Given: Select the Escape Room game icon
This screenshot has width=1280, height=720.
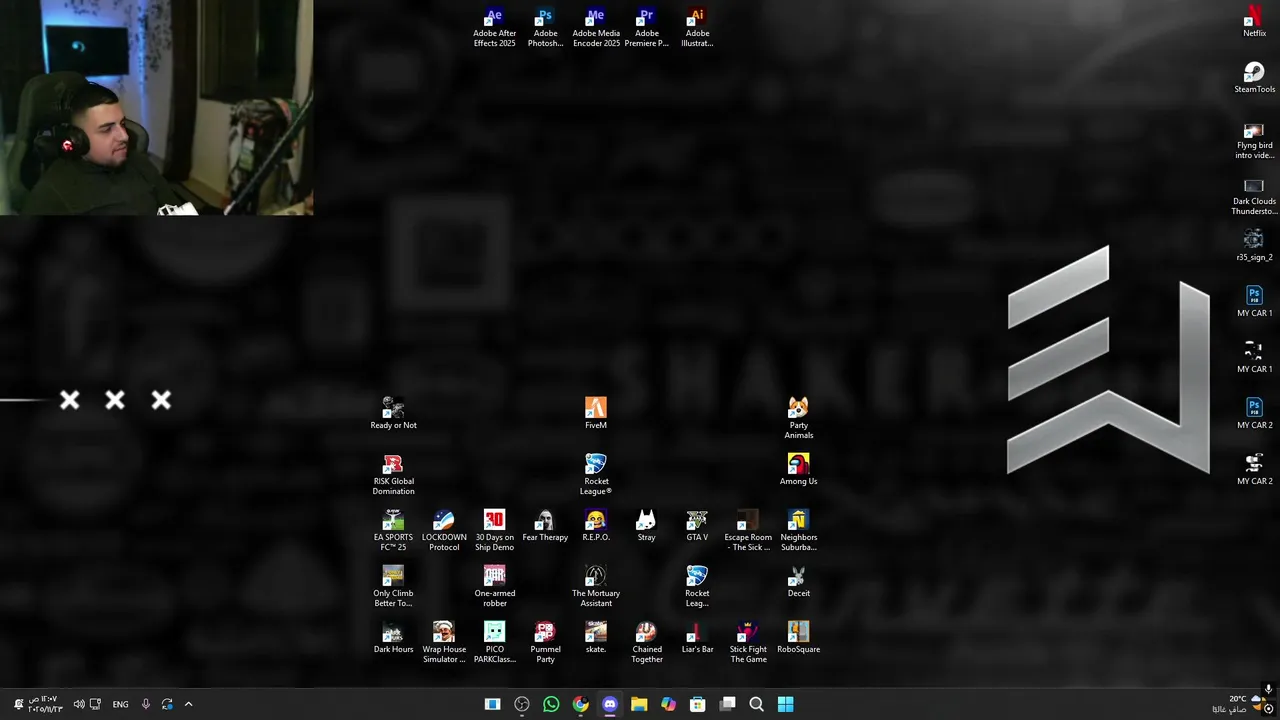Looking at the screenshot, I should 748,531.
